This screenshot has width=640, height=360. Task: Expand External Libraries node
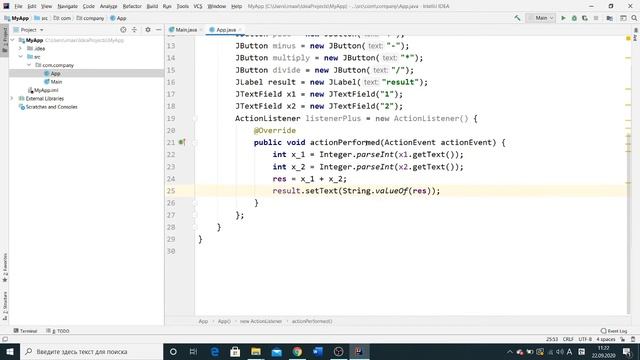12,98
